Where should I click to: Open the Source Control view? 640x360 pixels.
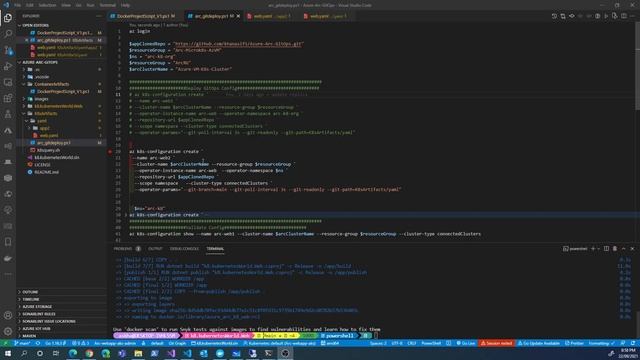(x=8, y=50)
